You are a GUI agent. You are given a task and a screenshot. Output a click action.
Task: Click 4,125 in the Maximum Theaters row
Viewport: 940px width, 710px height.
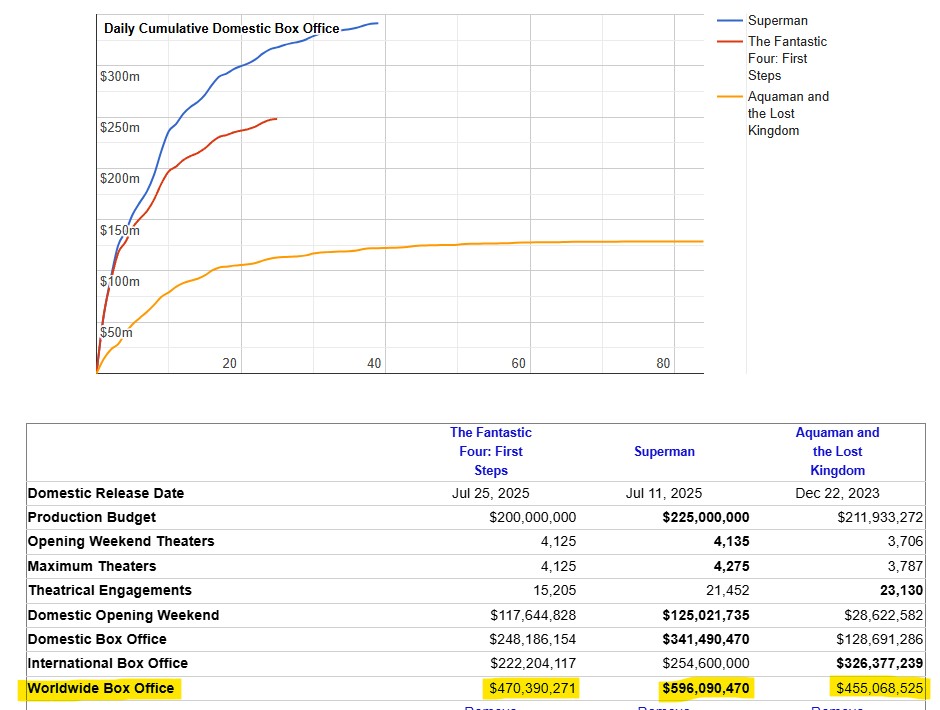click(x=558, y=566)
